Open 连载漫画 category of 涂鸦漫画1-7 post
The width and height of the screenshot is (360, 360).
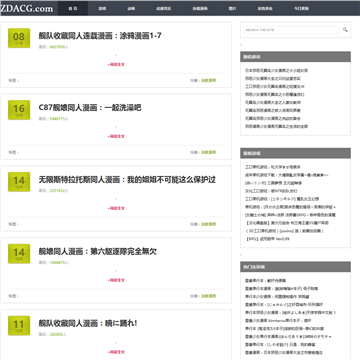pos(208,80)
